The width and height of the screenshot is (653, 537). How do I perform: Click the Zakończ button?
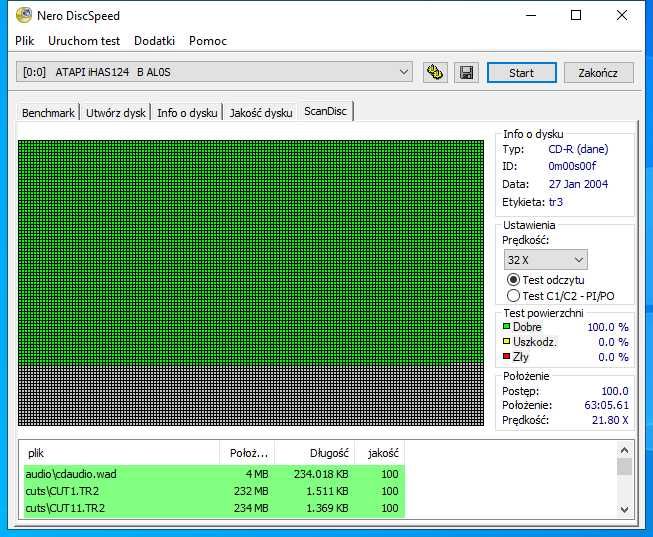click(598, 73)
